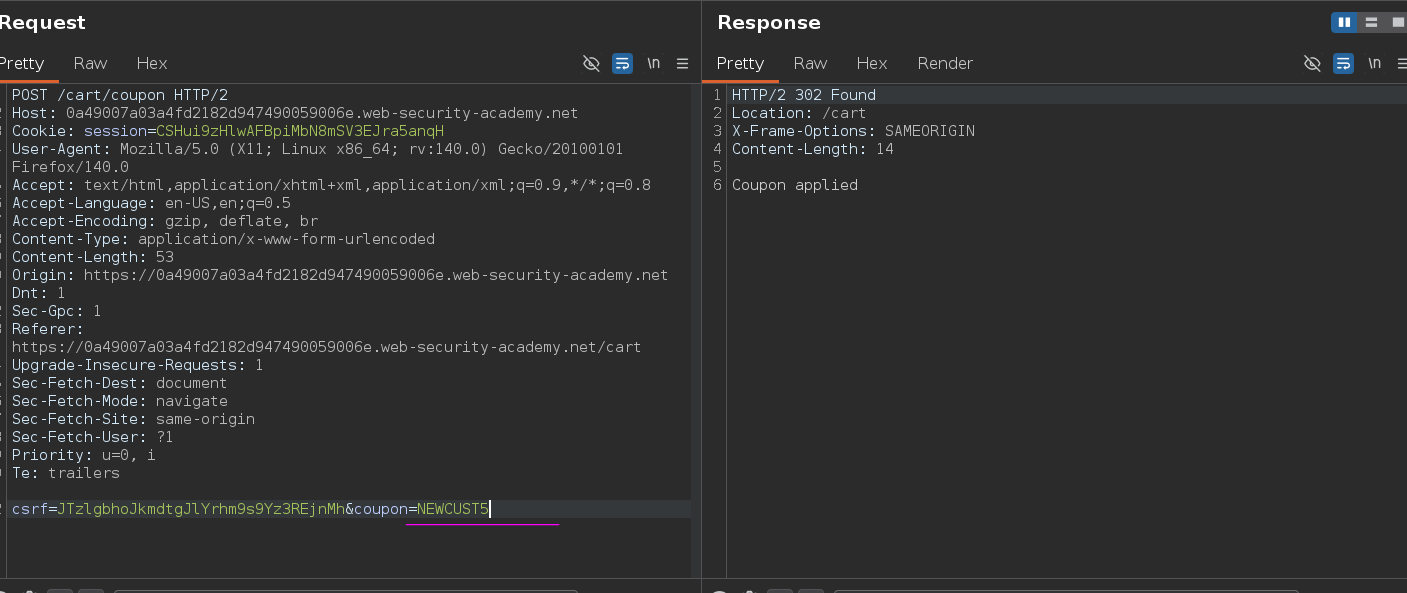Click X-Frame-Options: SAMEORIGIN header
Image resolution: width=1407 pixels, height=593 pixels.
pyautogui.click(x=853, y=131)
